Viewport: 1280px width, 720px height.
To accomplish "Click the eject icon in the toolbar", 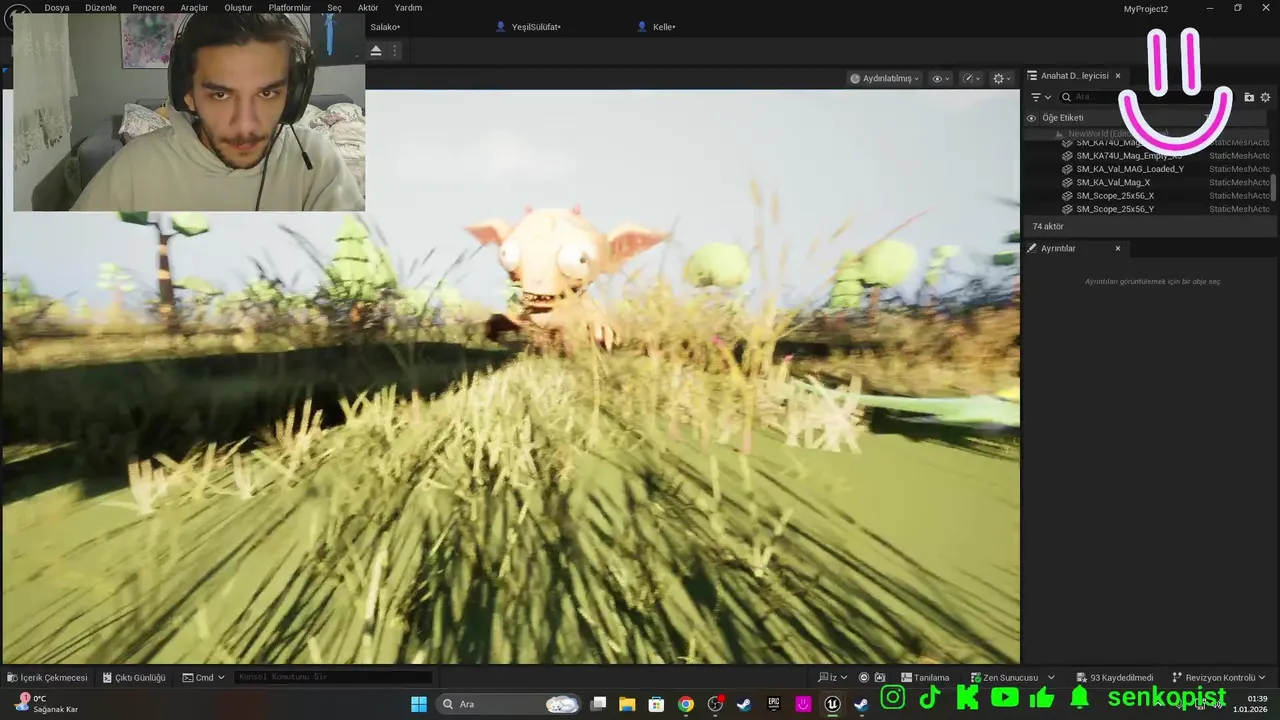I will tap(376, 50).
